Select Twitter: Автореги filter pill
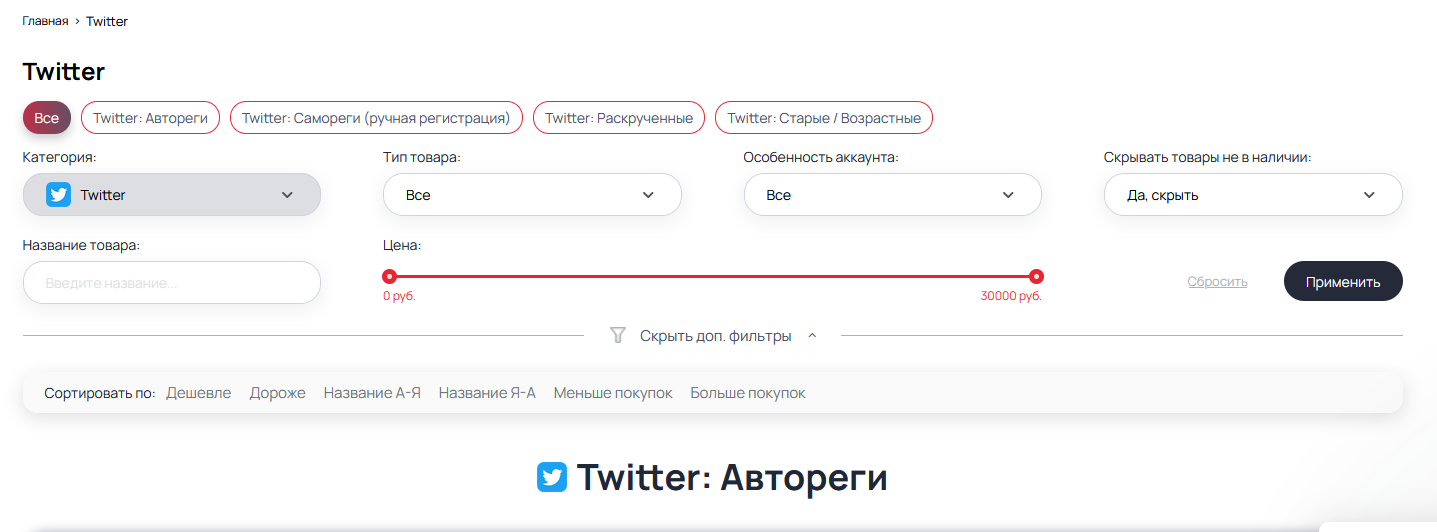 [150, 118]
